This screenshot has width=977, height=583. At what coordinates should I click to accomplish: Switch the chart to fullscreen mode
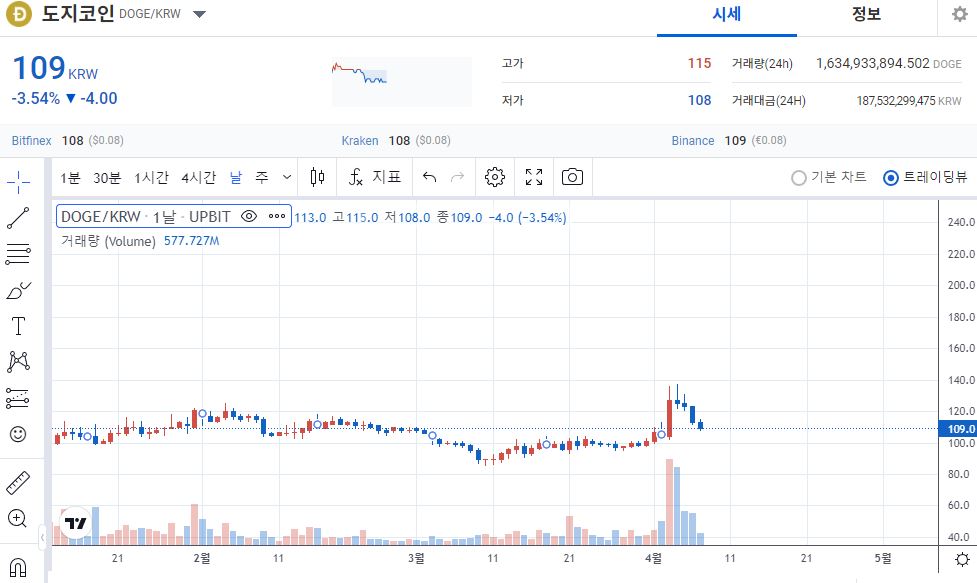pyautogui.click(x=534, y=178)
